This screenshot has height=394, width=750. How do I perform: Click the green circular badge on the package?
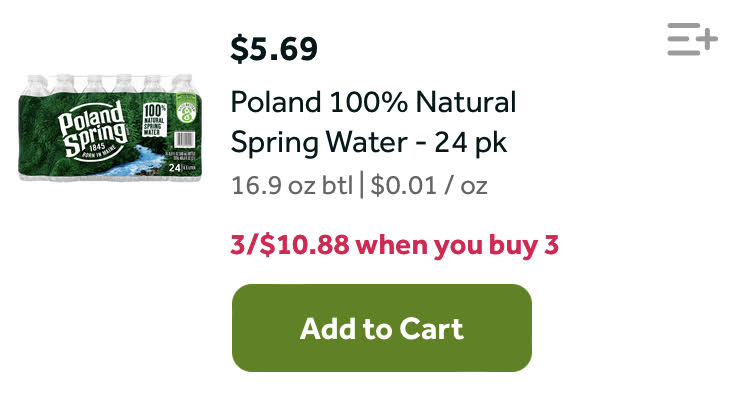(186, 112)
